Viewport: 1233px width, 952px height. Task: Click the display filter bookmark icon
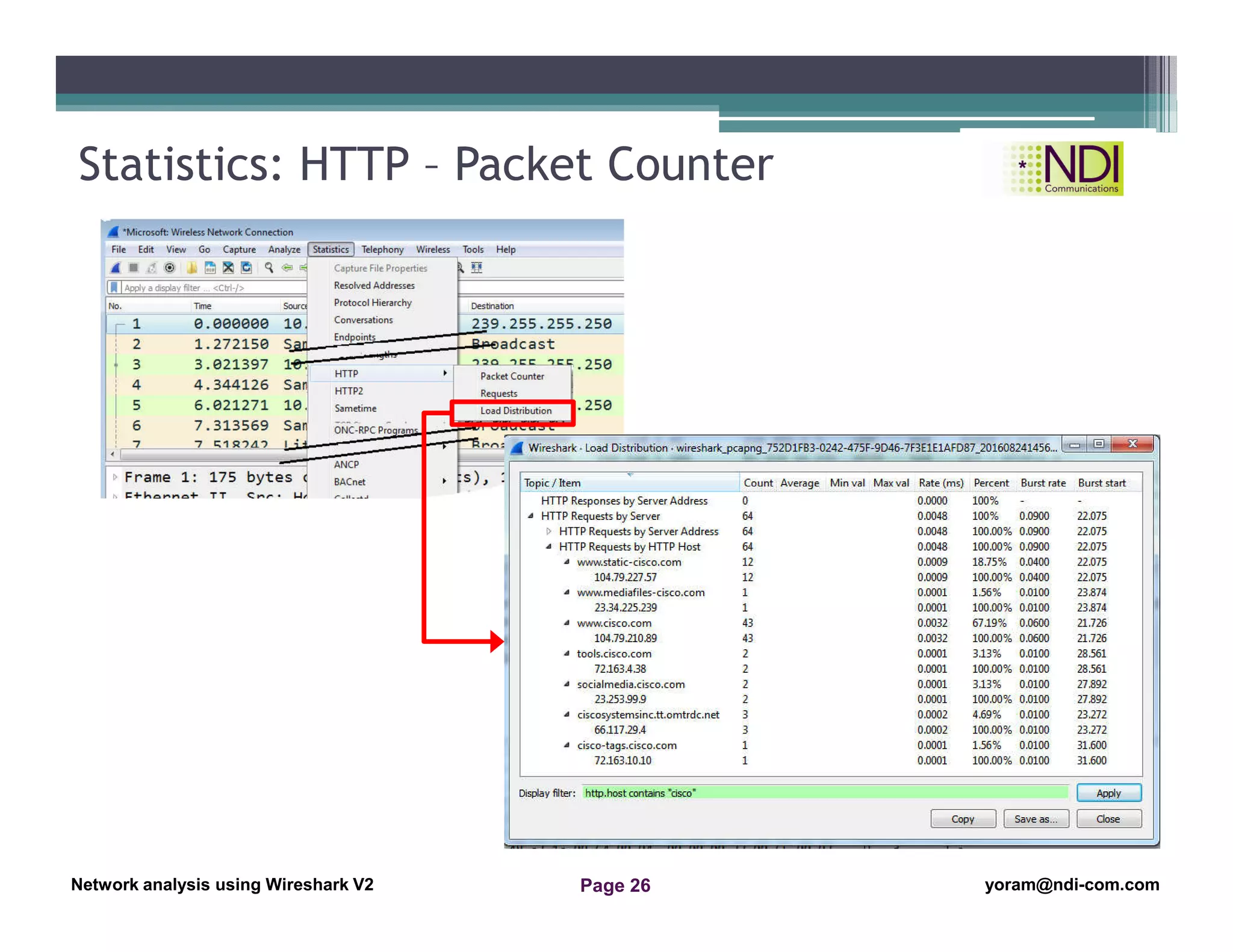pyautogui.click(x=114, y=288)
